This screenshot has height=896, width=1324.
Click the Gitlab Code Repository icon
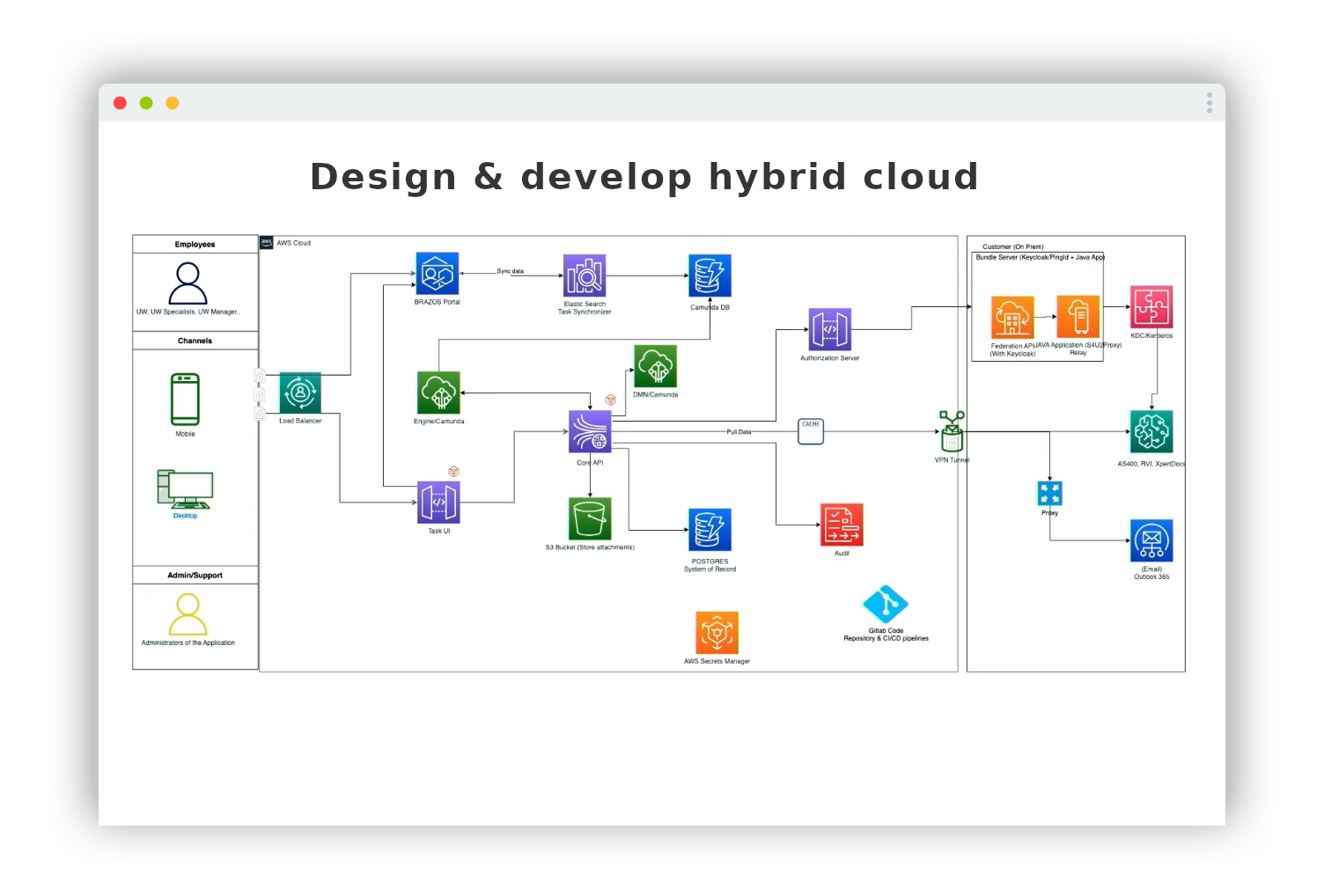pyautogui.click(x=886, y=605)
